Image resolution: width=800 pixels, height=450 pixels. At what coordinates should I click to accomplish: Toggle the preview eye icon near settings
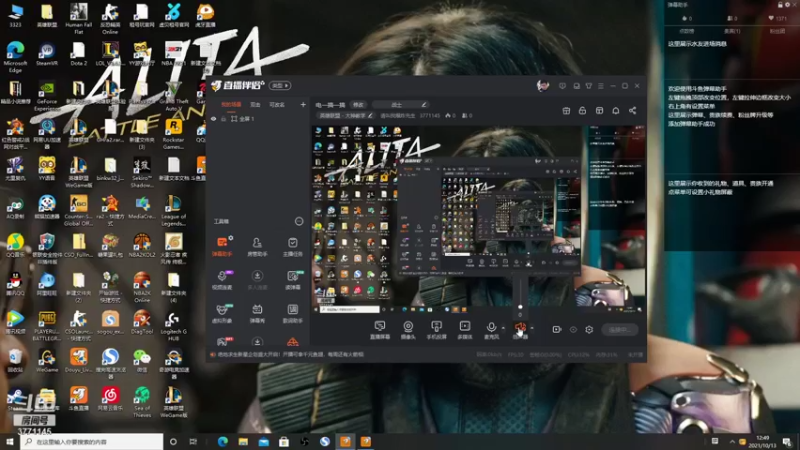click(573, 330)
